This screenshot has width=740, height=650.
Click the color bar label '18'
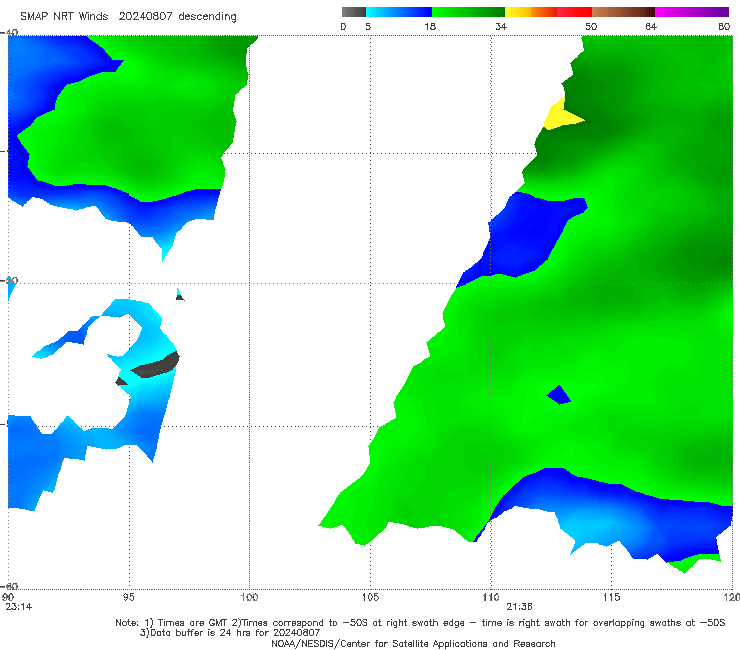click(x=430, y=26)
